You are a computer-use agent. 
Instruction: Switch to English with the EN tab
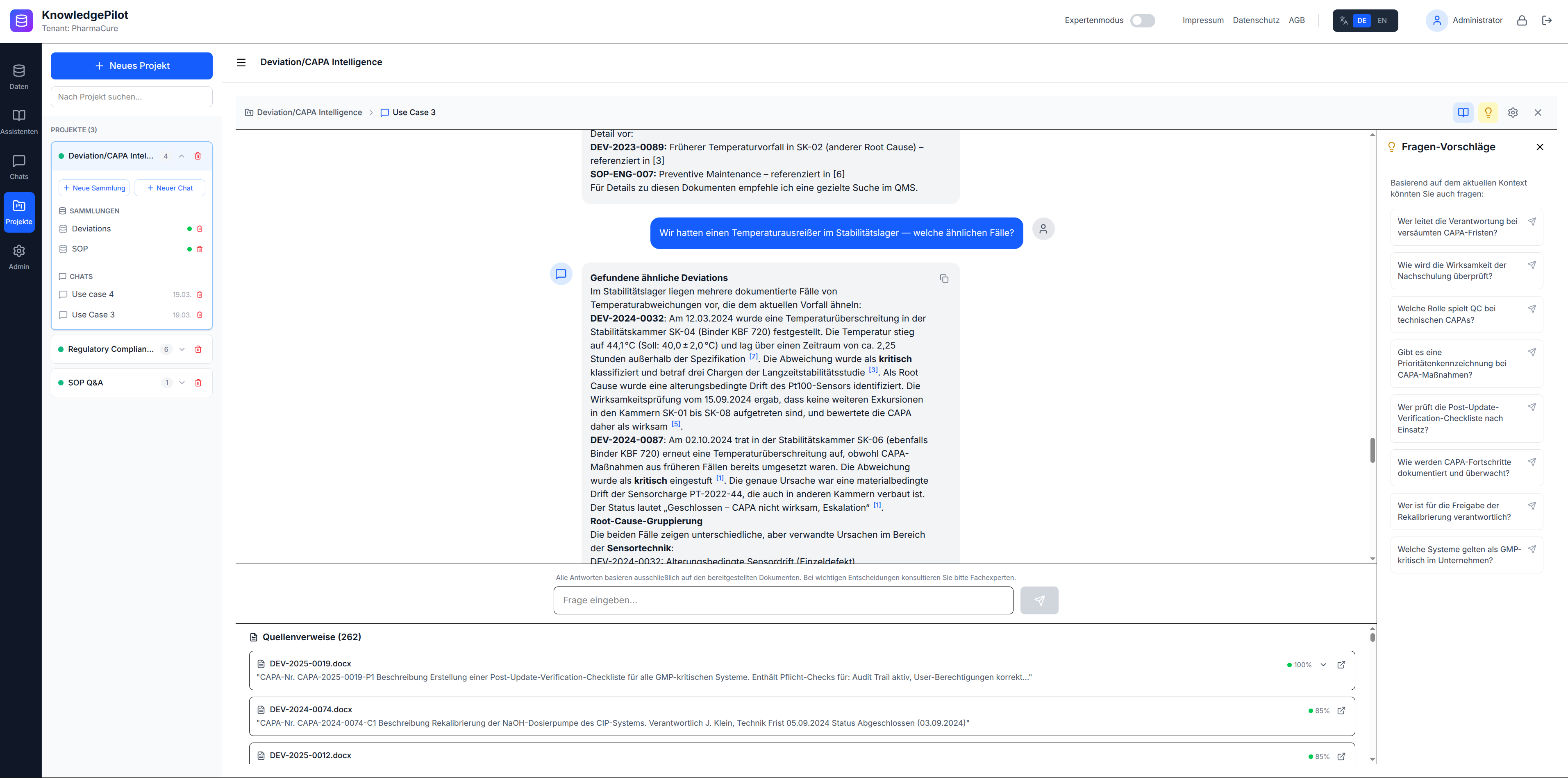tap(1382, 20)
